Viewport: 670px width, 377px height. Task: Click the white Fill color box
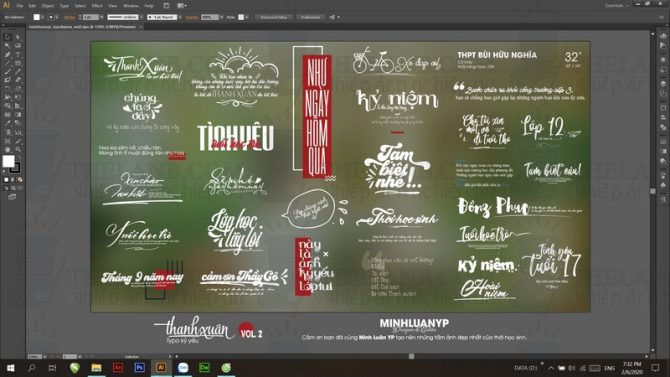(x=8, y=161)
